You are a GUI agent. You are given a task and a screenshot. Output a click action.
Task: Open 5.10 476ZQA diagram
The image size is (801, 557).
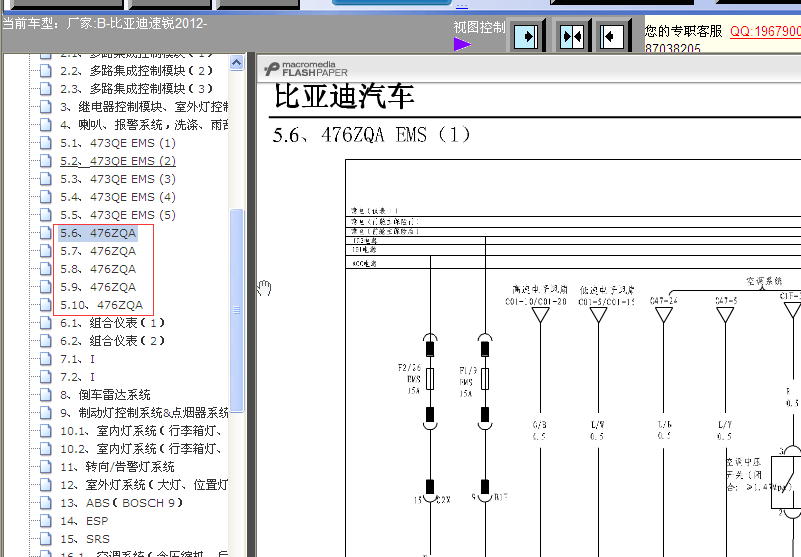tap(102, 305)
